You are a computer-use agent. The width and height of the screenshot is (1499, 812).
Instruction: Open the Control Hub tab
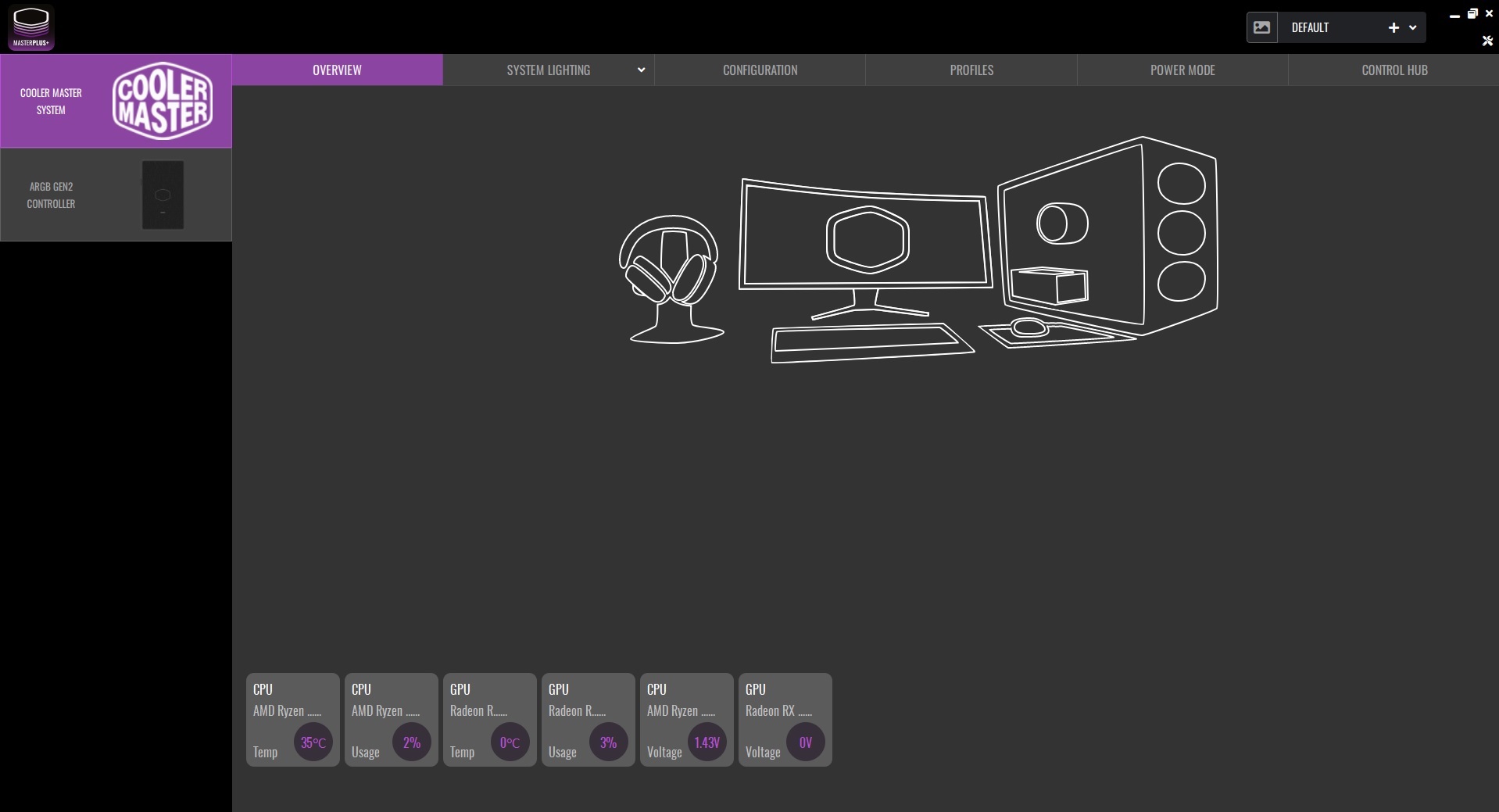click(x=1394, y=70)
